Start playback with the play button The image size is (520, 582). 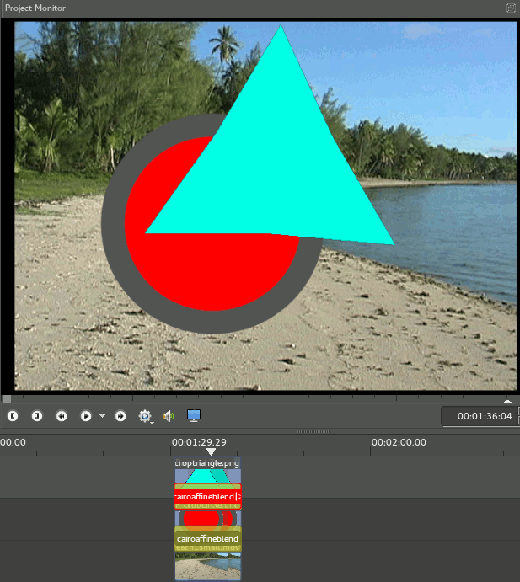click(86, 416)
